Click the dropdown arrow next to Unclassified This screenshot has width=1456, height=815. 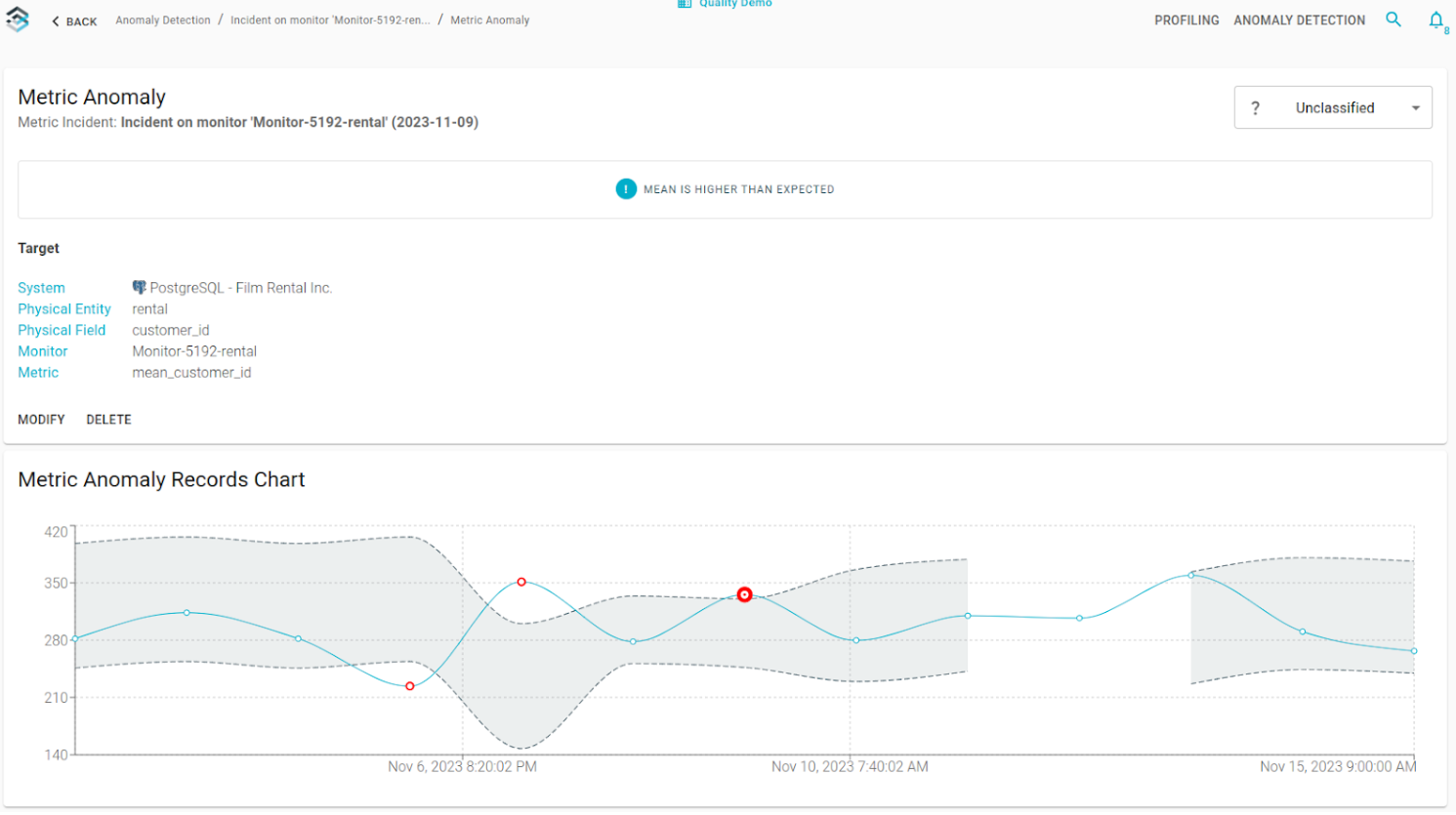(1415, 108)
